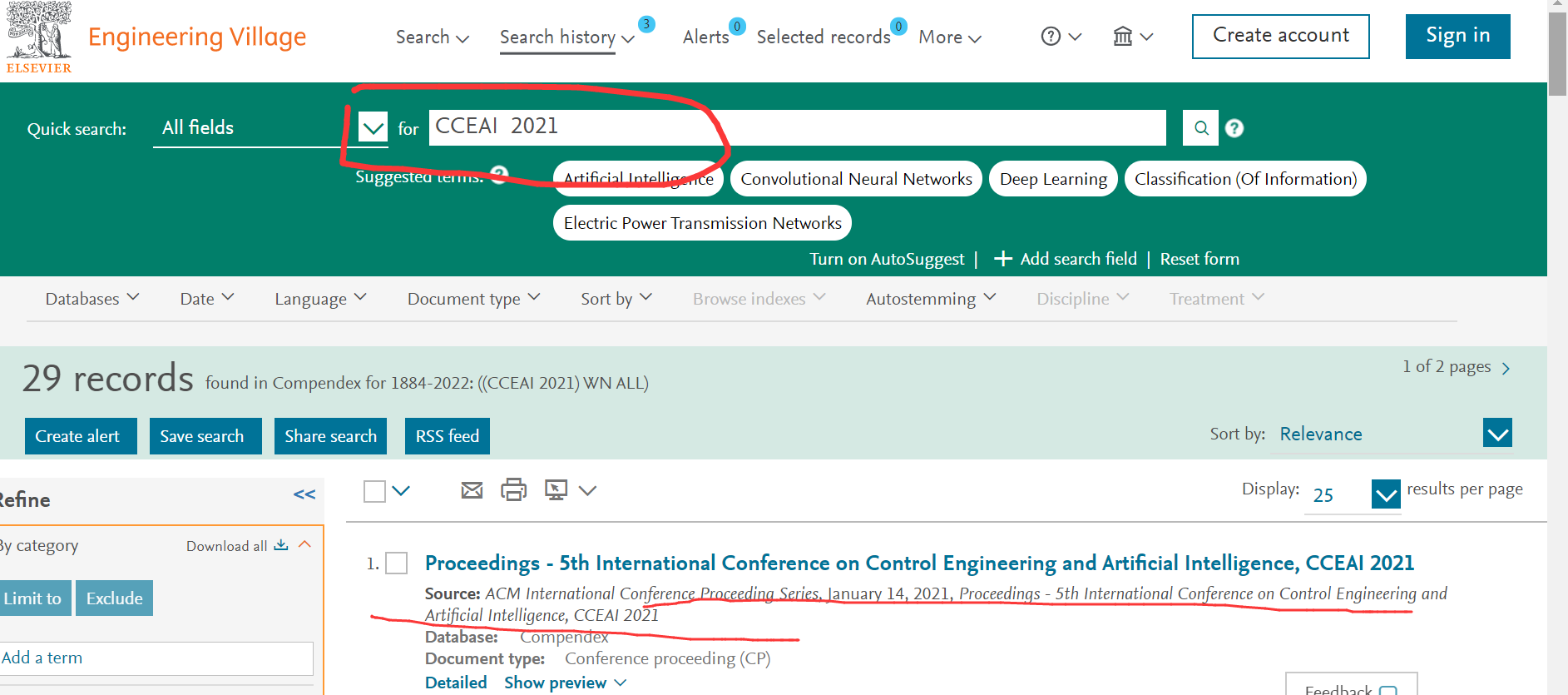Click Create account button
Screen dimensions: 1568x695
point(1281,37)
